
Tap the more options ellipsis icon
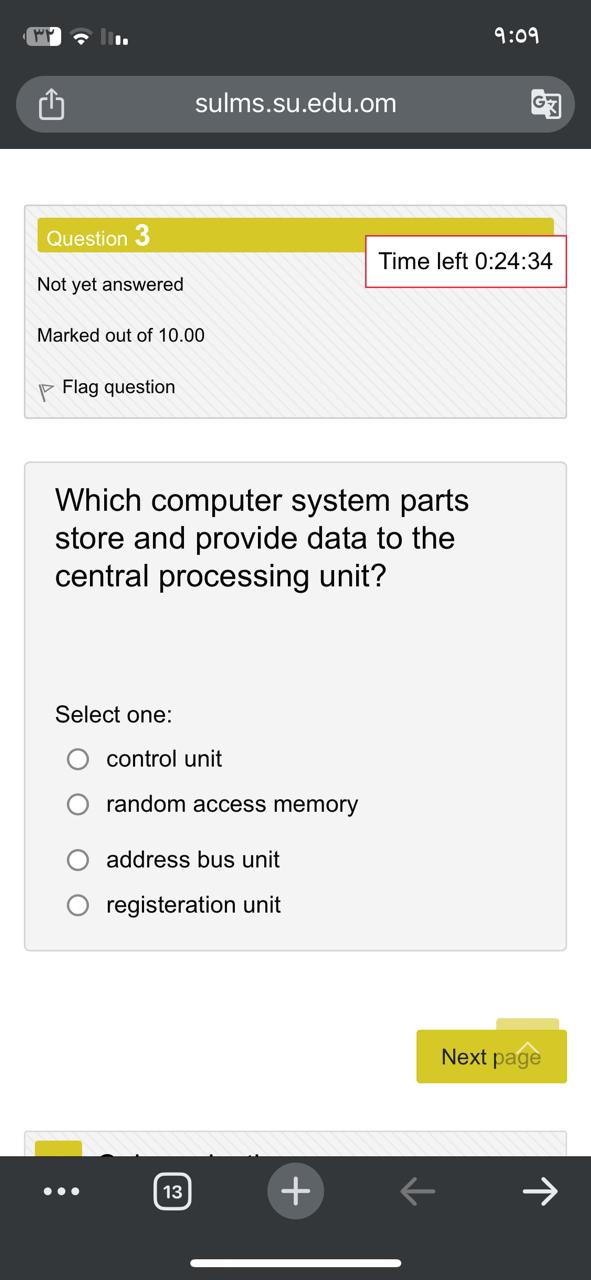pos(62,1191)
